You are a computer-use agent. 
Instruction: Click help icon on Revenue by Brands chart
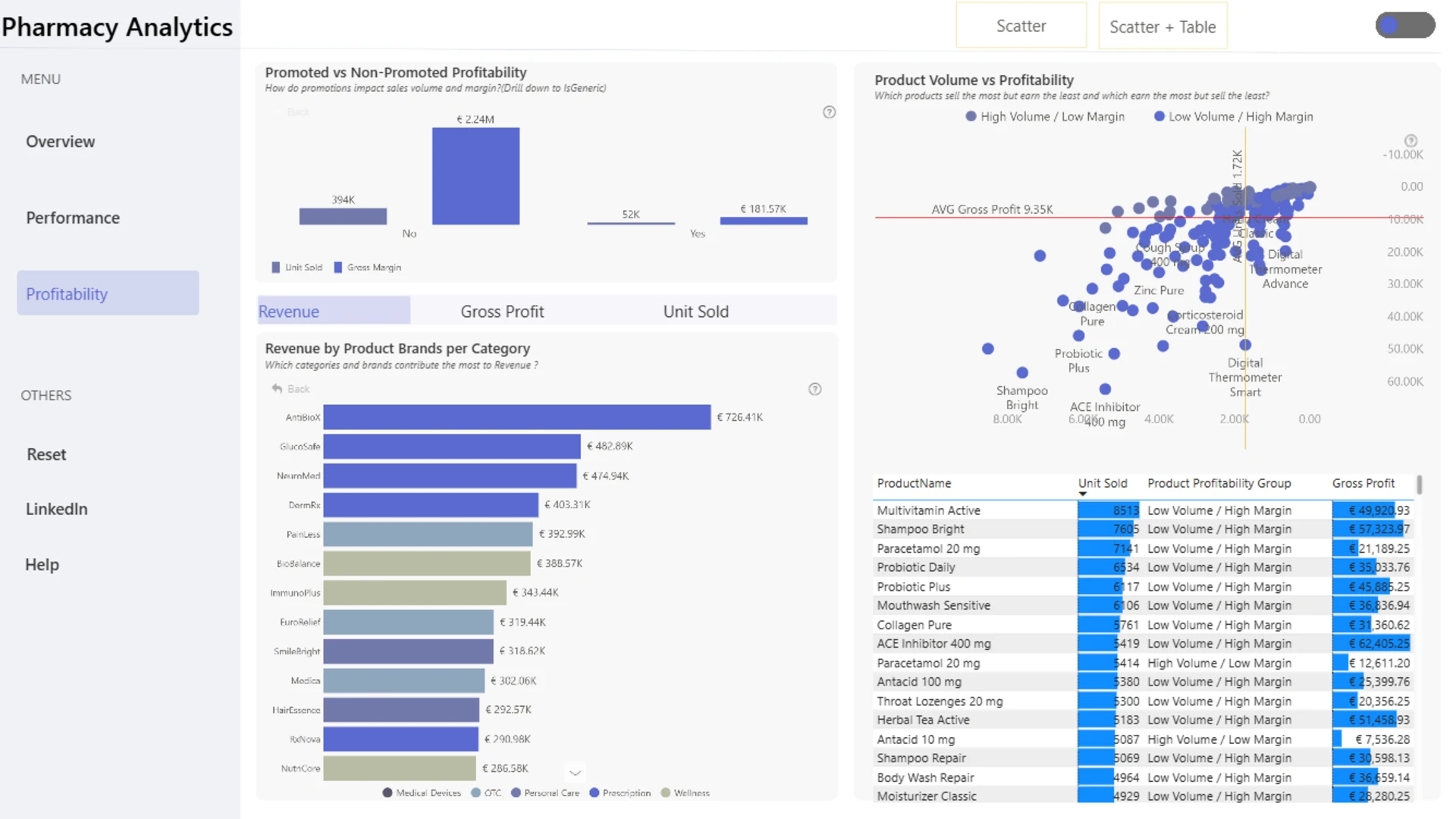(814, 389)
